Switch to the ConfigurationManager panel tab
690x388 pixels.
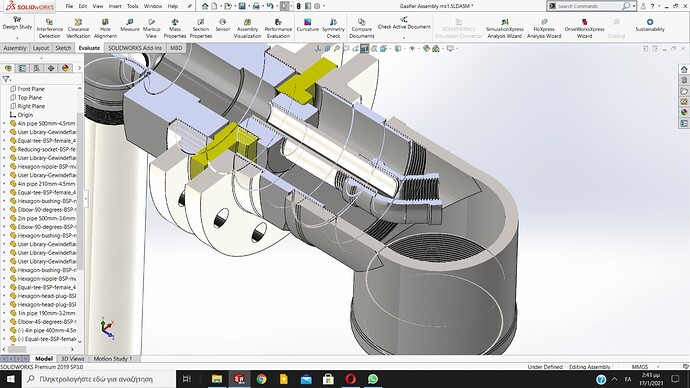[x=37, y=68]
